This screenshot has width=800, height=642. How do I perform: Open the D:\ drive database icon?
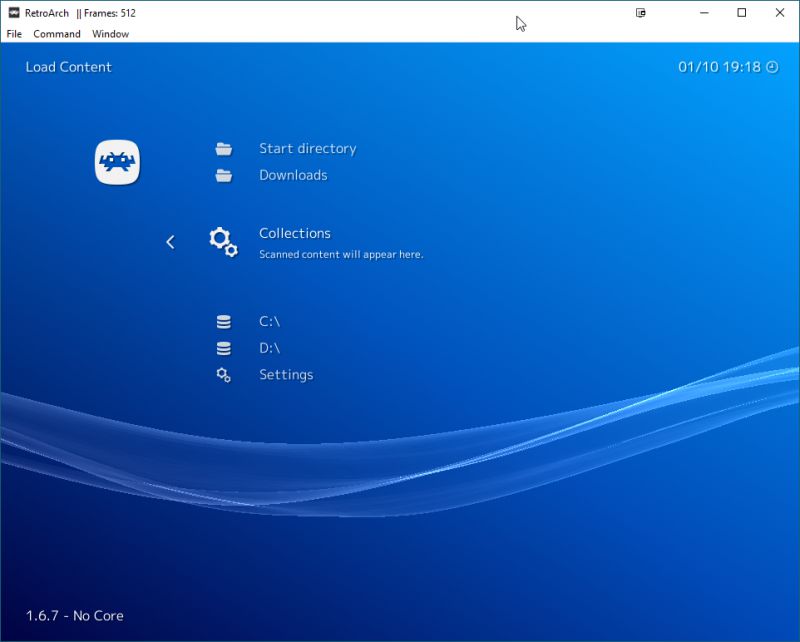222,348
